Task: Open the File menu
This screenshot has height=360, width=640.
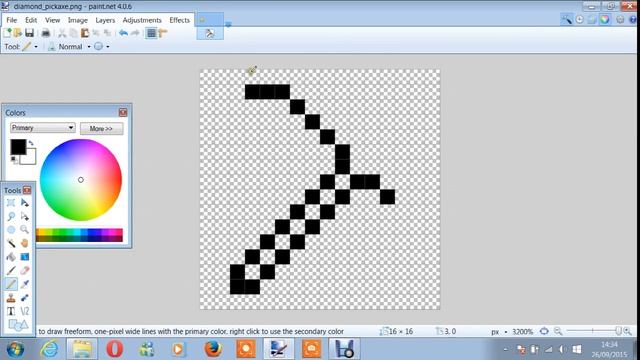Action: click(11, 20)
